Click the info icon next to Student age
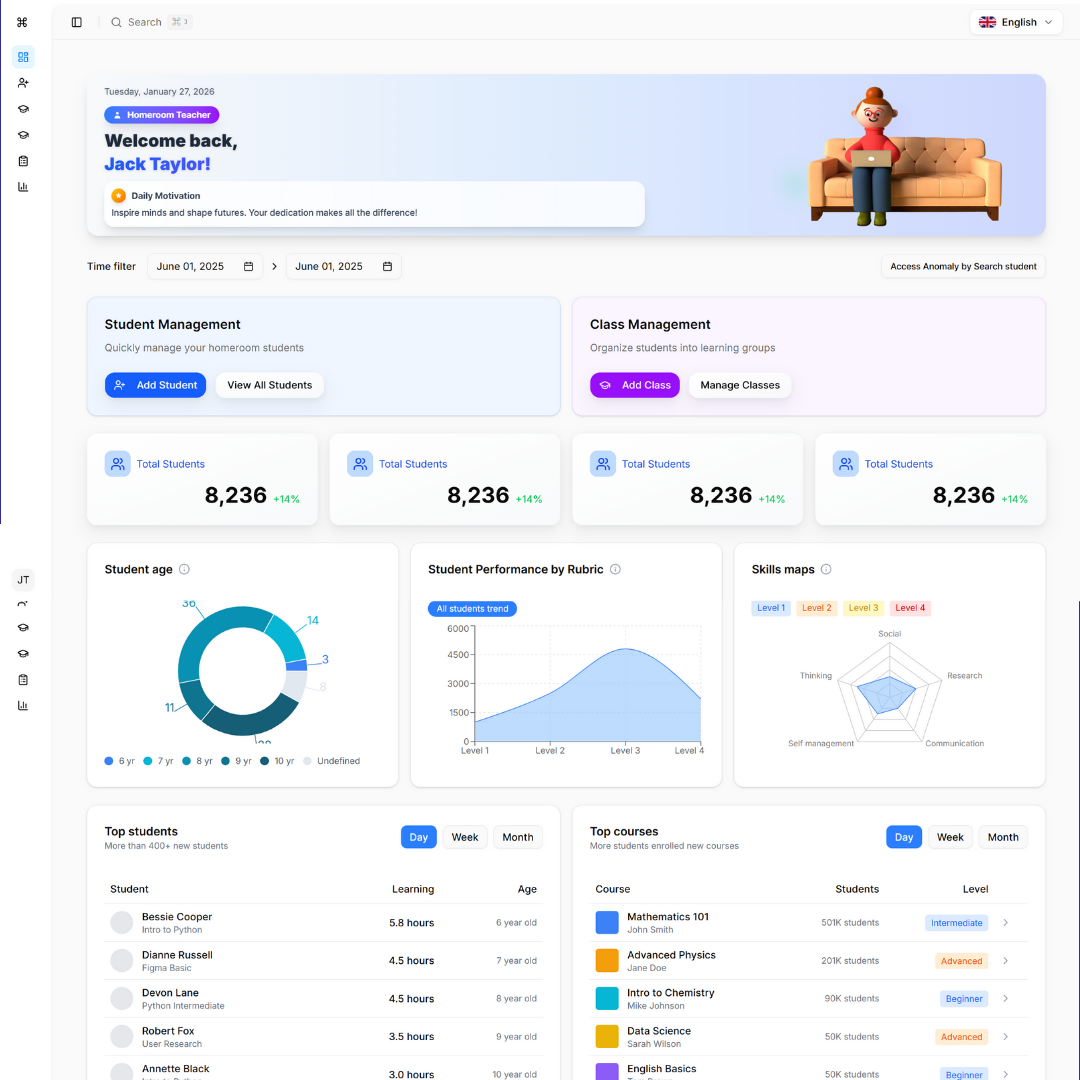The height and width of the screenshot is (1080, 1080). click(x=184, y=569)
